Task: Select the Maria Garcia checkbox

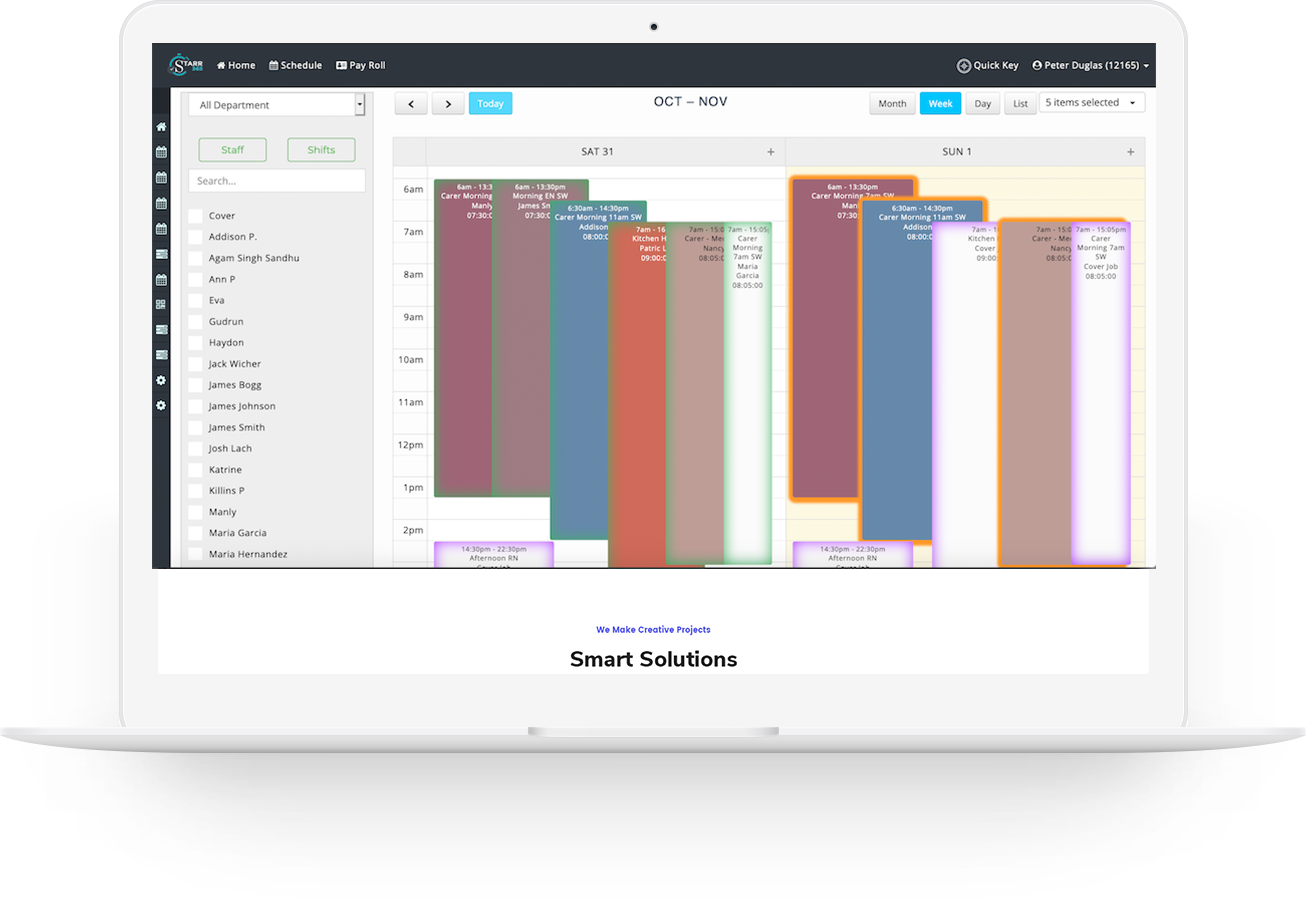Action: [x=195, y=533]
